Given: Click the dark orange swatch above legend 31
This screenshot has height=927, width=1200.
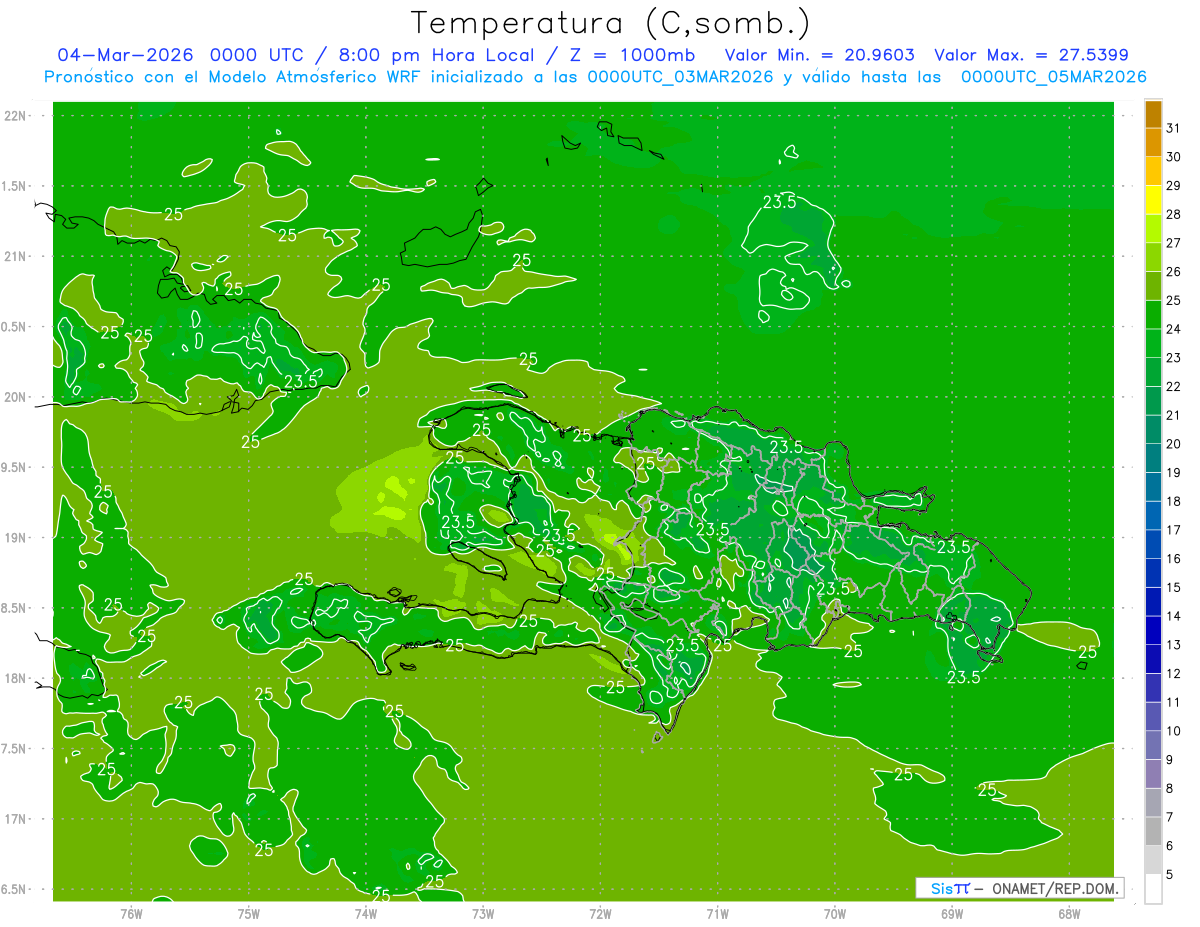Looking at the screenshot, I should (1153, 114).
